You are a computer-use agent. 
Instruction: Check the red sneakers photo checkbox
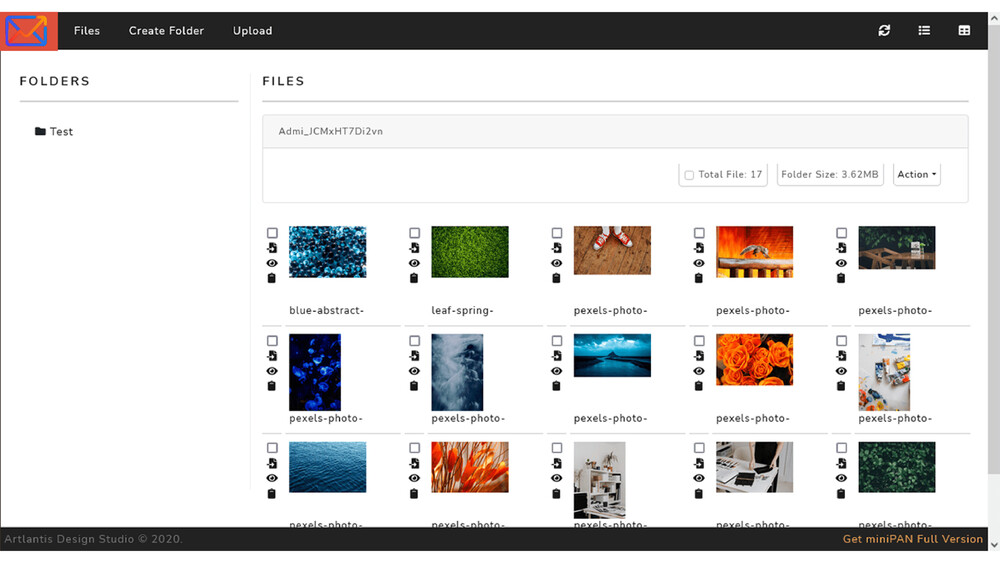point(557,233)
